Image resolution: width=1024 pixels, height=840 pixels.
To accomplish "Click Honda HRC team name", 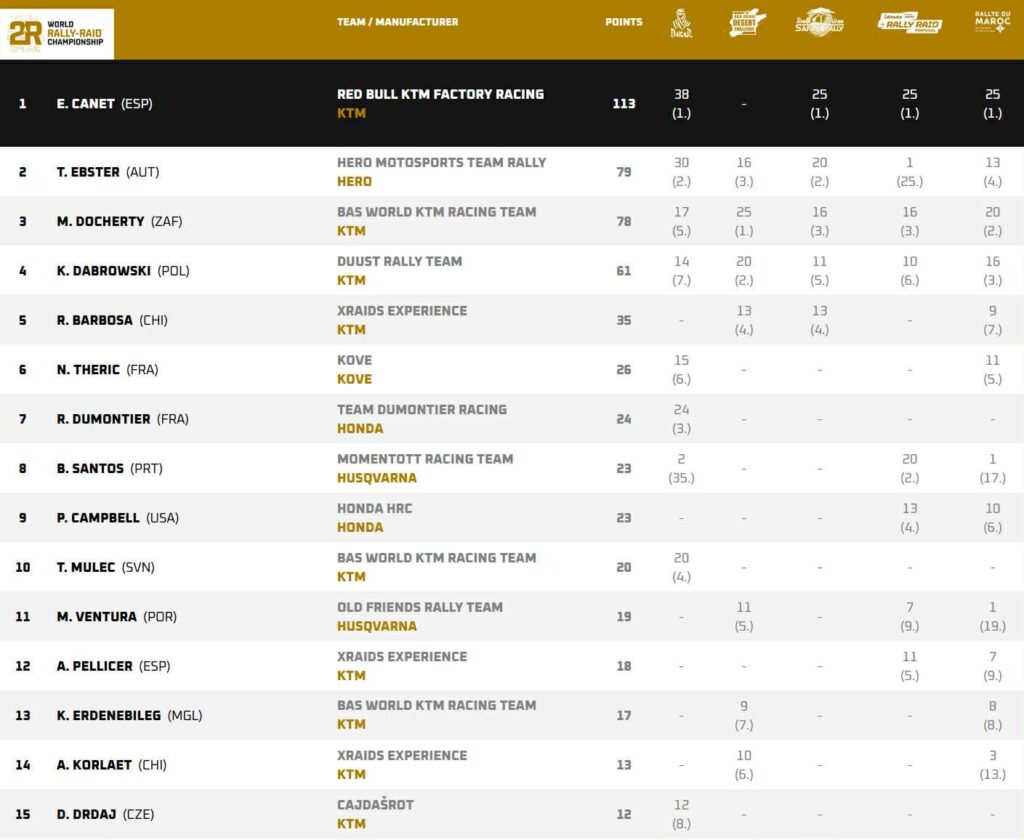I will tap(374, 508).
